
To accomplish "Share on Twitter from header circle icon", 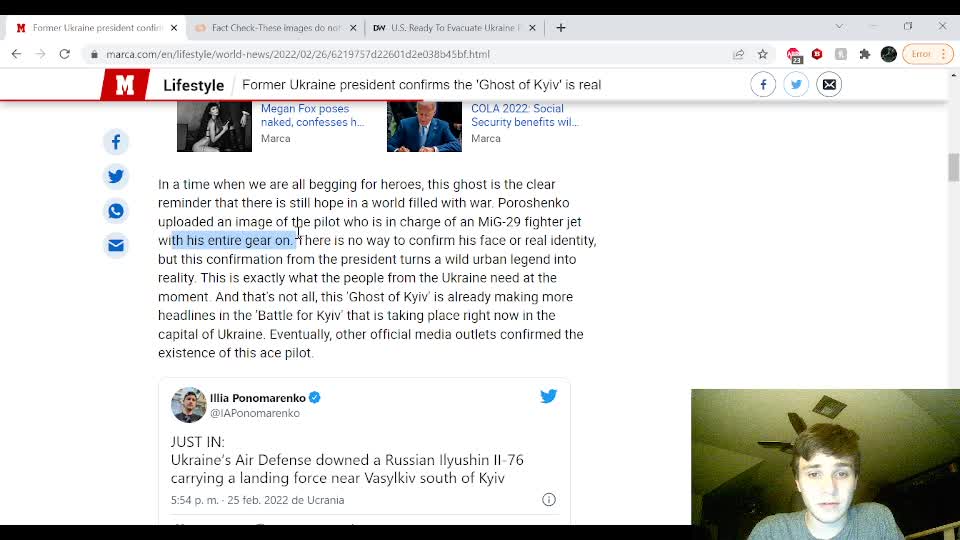I will click(x=796, y=84).
